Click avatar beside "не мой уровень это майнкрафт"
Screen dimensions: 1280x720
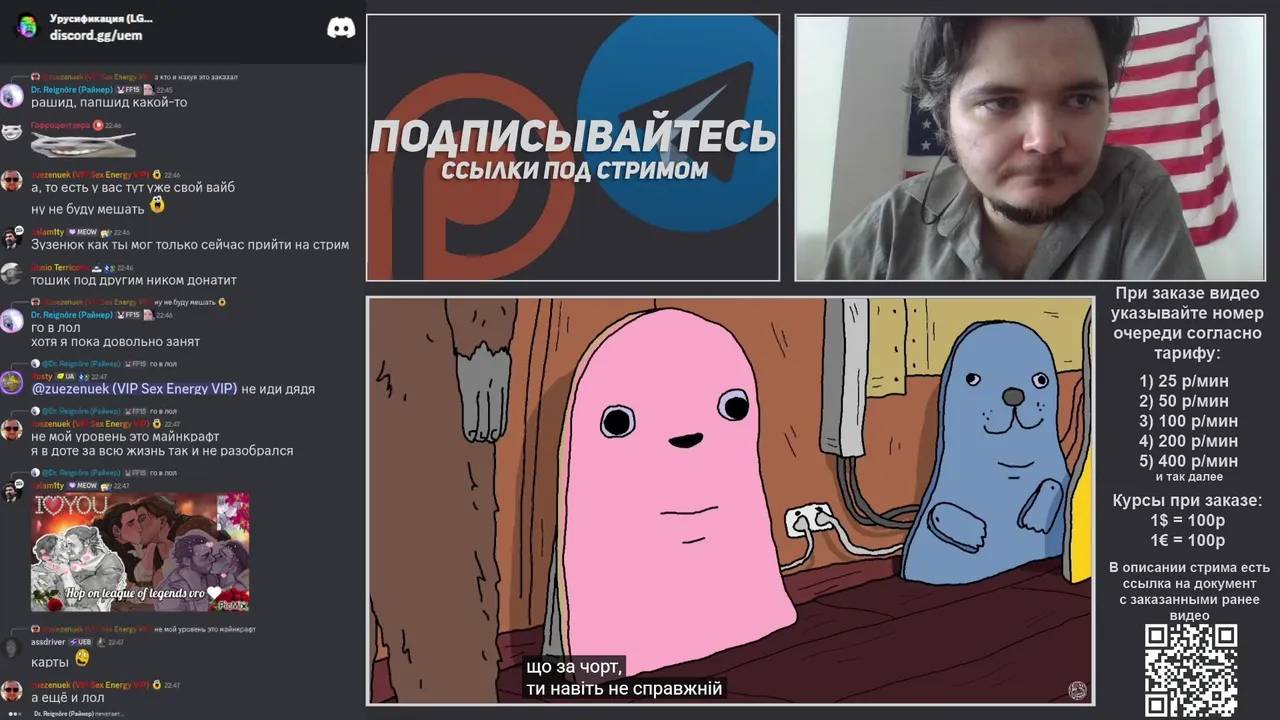pyautogui.click(x=12, y=430)
